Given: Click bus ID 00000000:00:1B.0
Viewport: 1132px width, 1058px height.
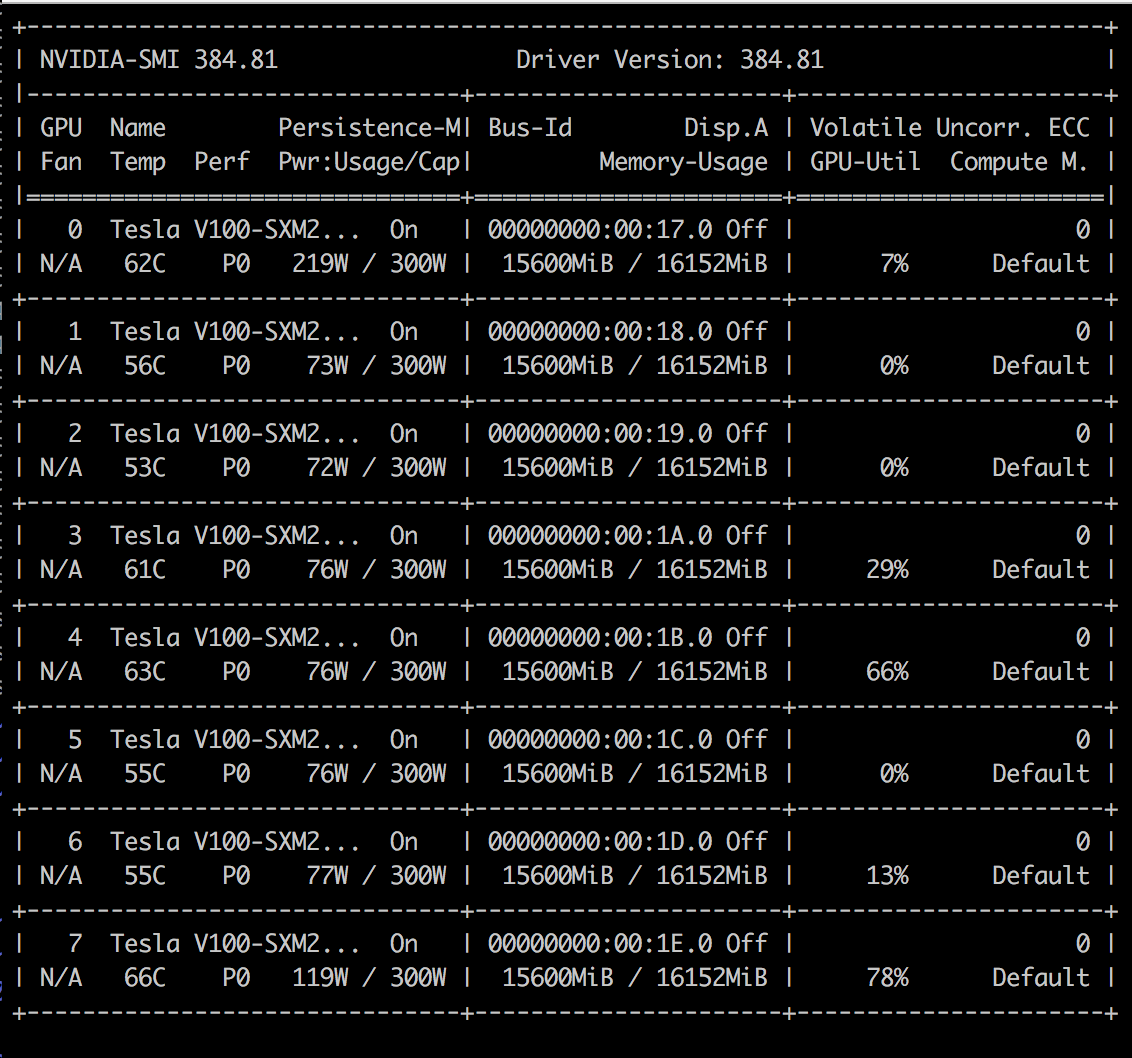Looking at the screenshot, I should pos(600,638).
